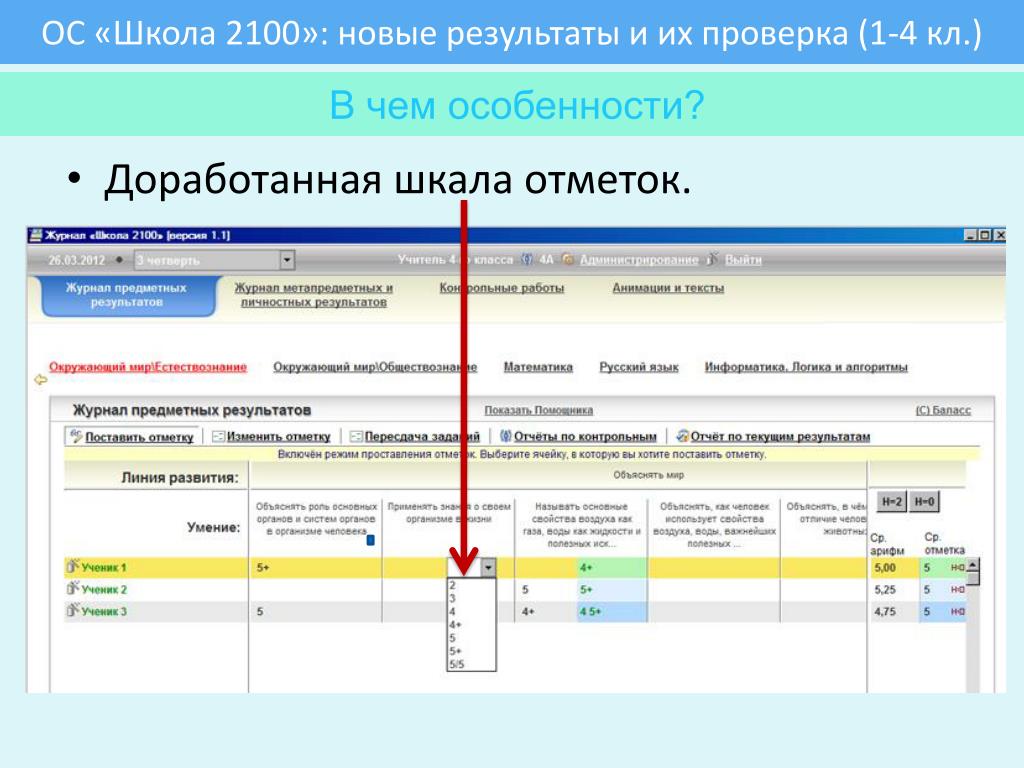Open the Анимации и тексты tab
The height and width of the screenshot is (768, 1024).
pos(668,288)
